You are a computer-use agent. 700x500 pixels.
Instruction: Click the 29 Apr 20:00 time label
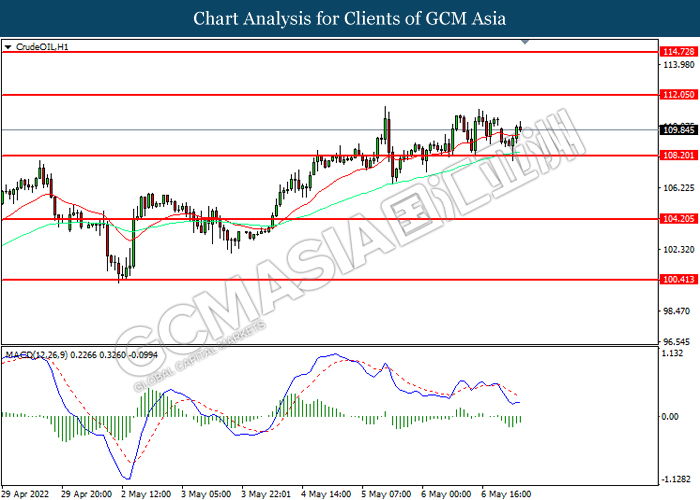click(x=87, y=494)
